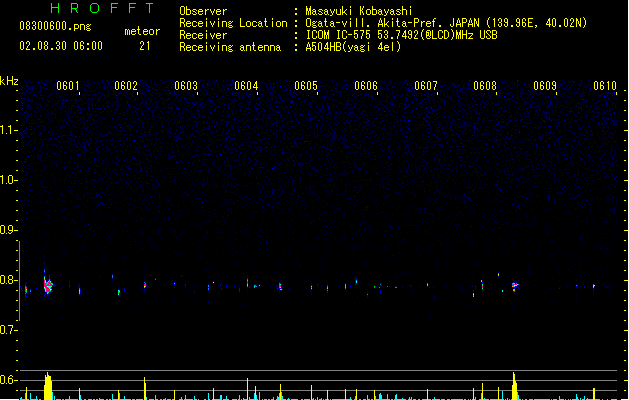Click the 0608 time marker
Image resolution: width=629 pixels, height=400 pixels.
click(x=485, y=86)
